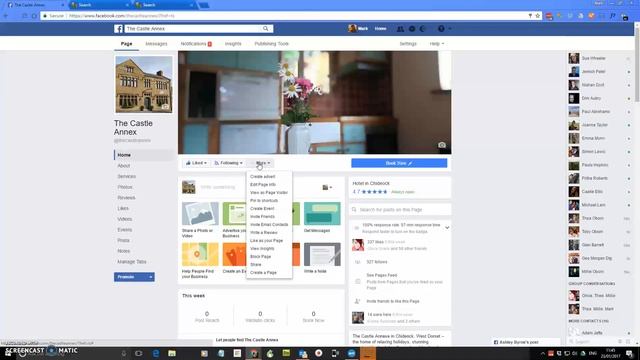The width and height of the screenshot is (640, 360).
Task: Open the Messenger icon in top bar
Action: click(x=412, y=29)
